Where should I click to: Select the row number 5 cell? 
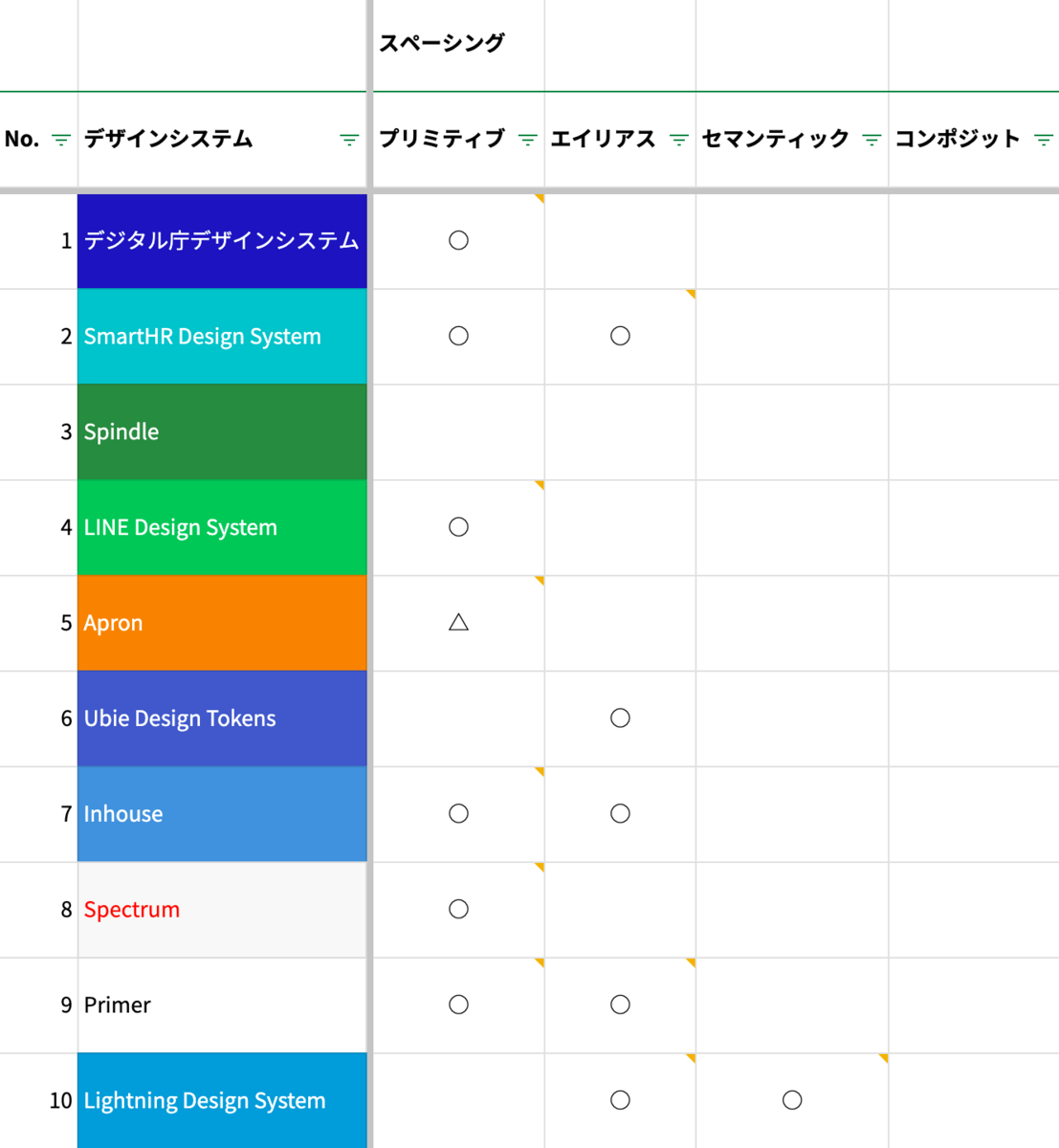tap(38, 624)
